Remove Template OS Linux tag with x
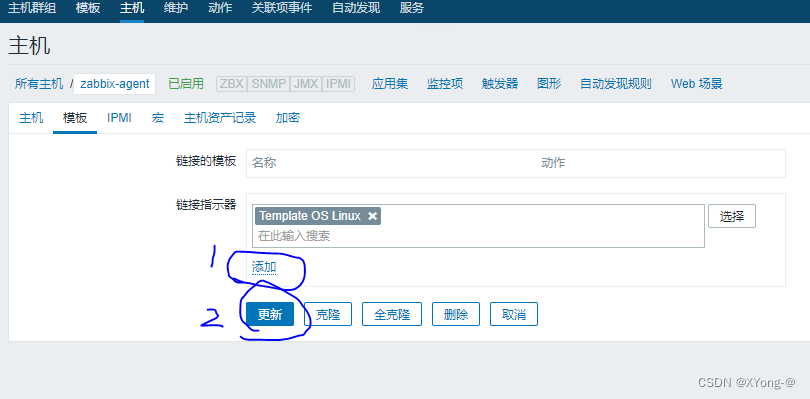 372,216
